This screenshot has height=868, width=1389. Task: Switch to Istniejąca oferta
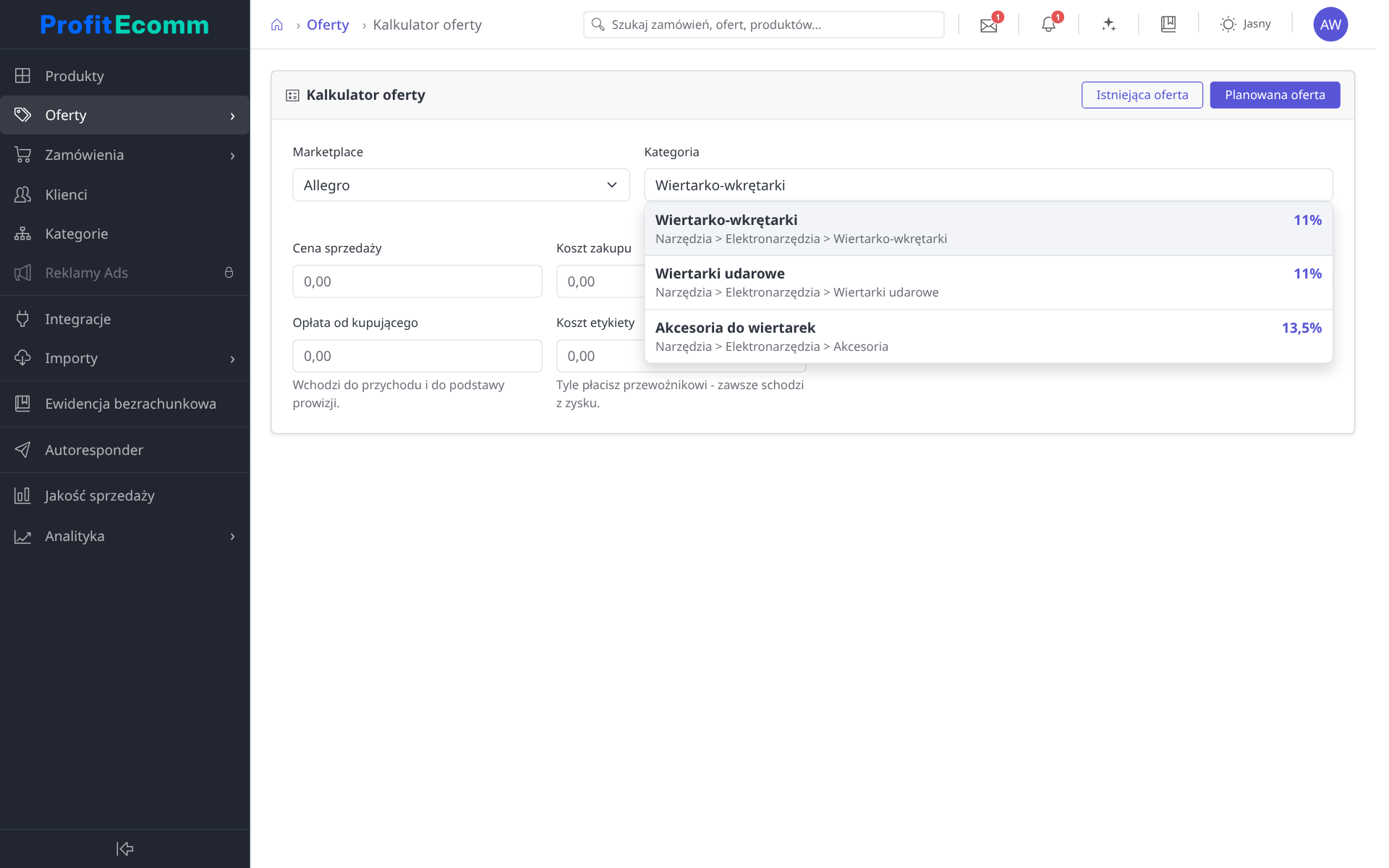1142,95
